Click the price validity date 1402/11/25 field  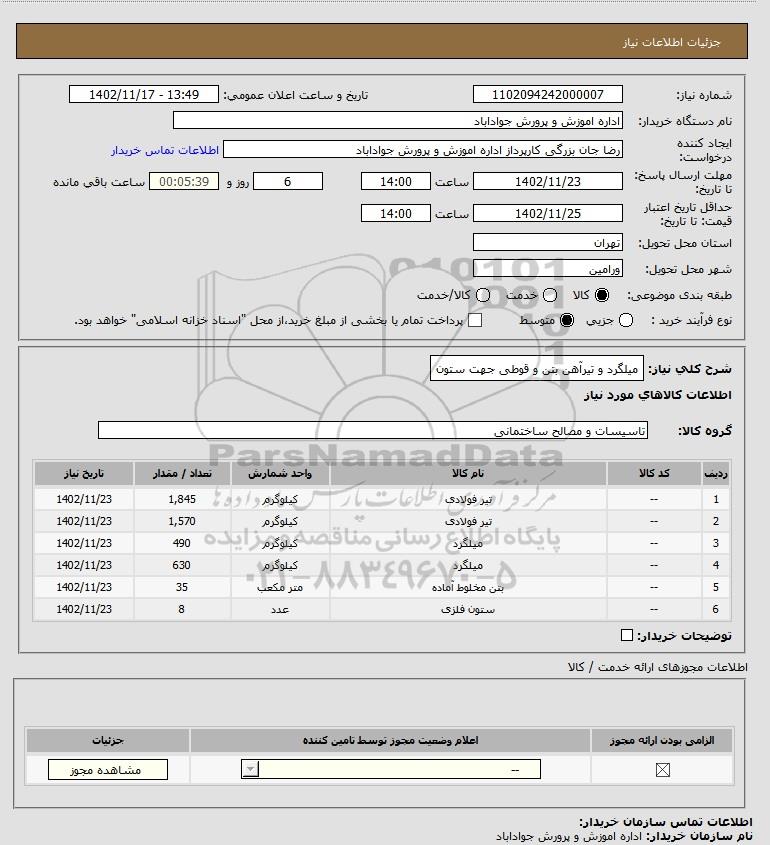click(547, 213)
